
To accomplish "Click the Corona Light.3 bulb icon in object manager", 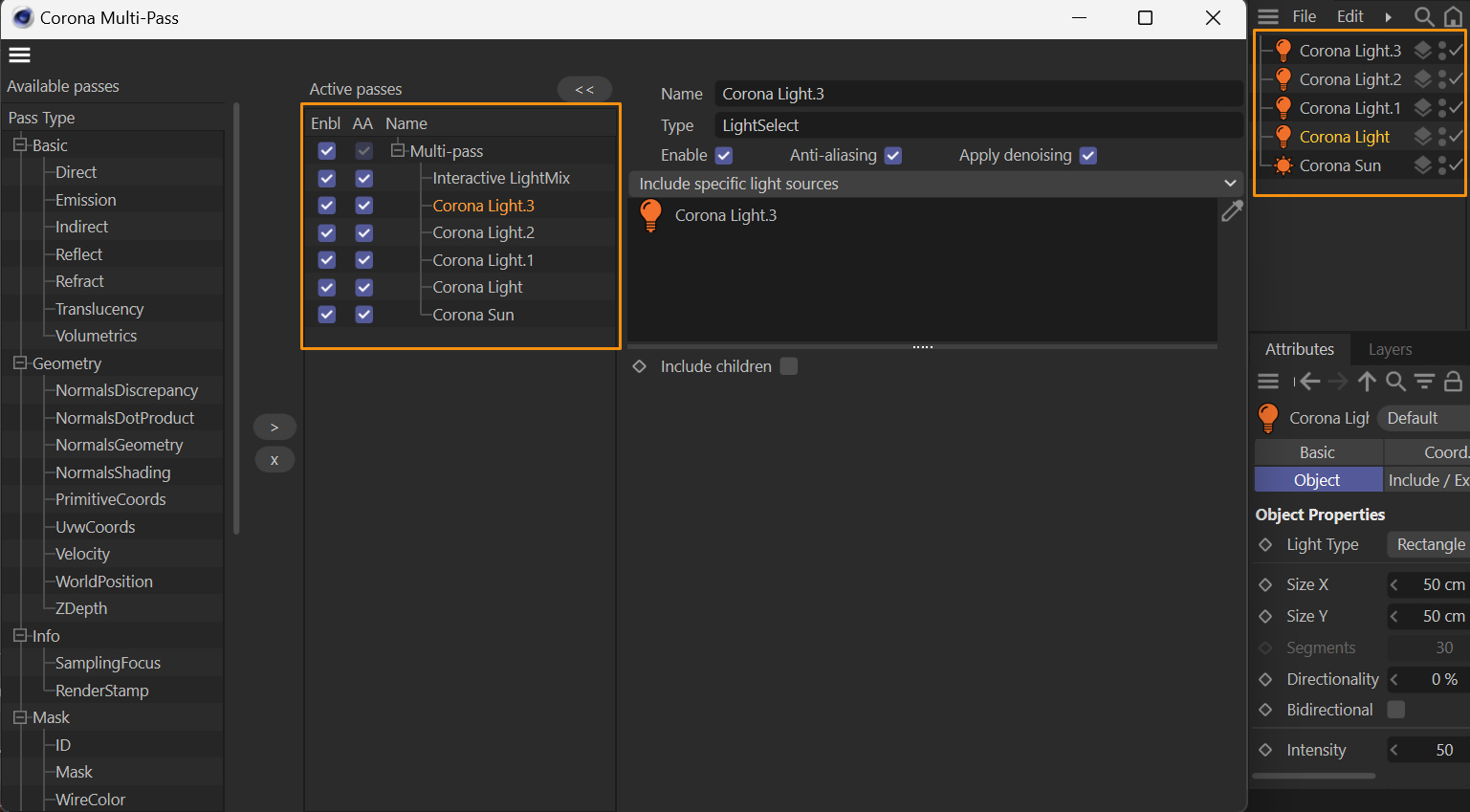I will 1284,51.
